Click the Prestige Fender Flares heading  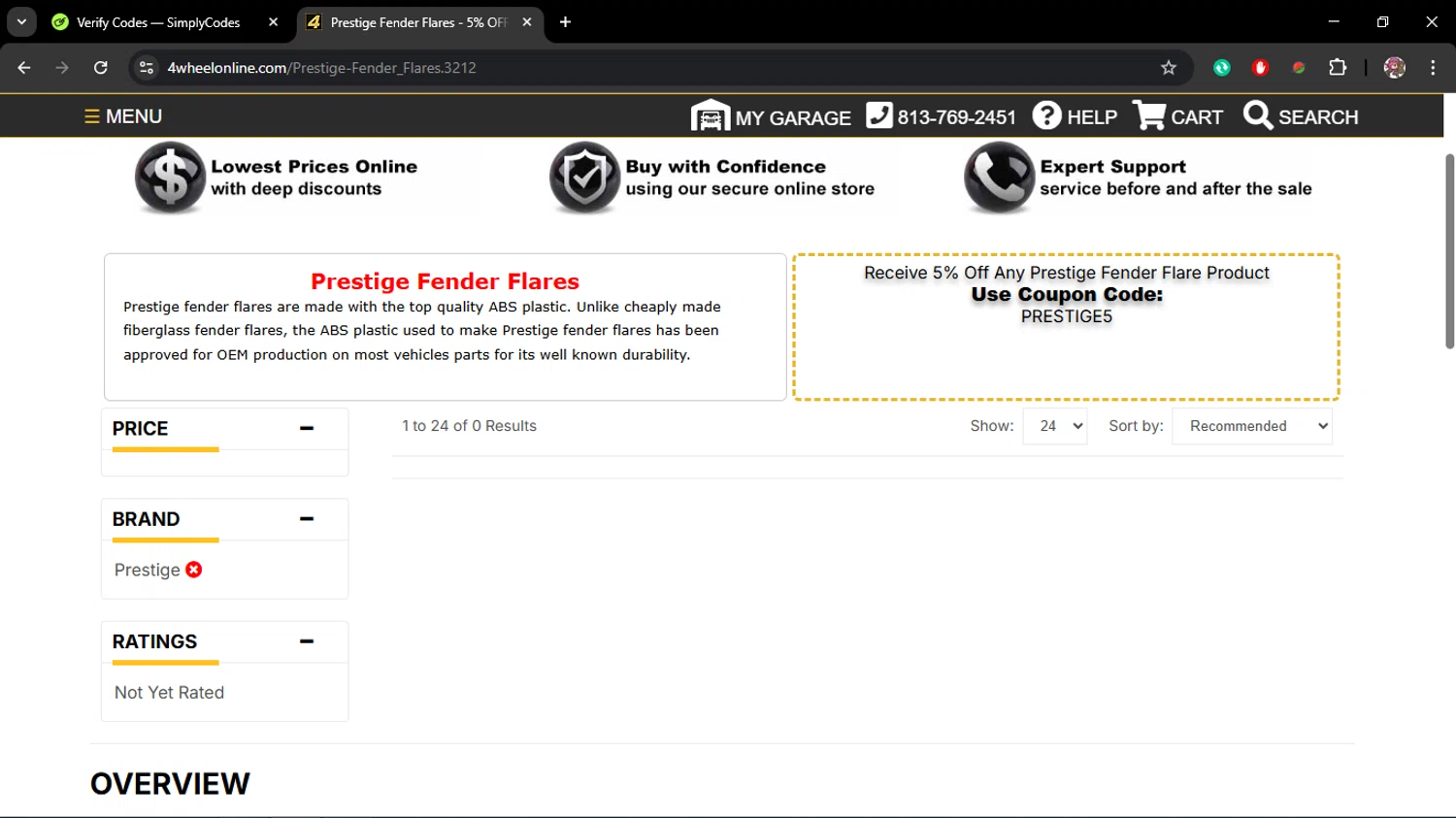pyautogui.click(x=445, y=281)
